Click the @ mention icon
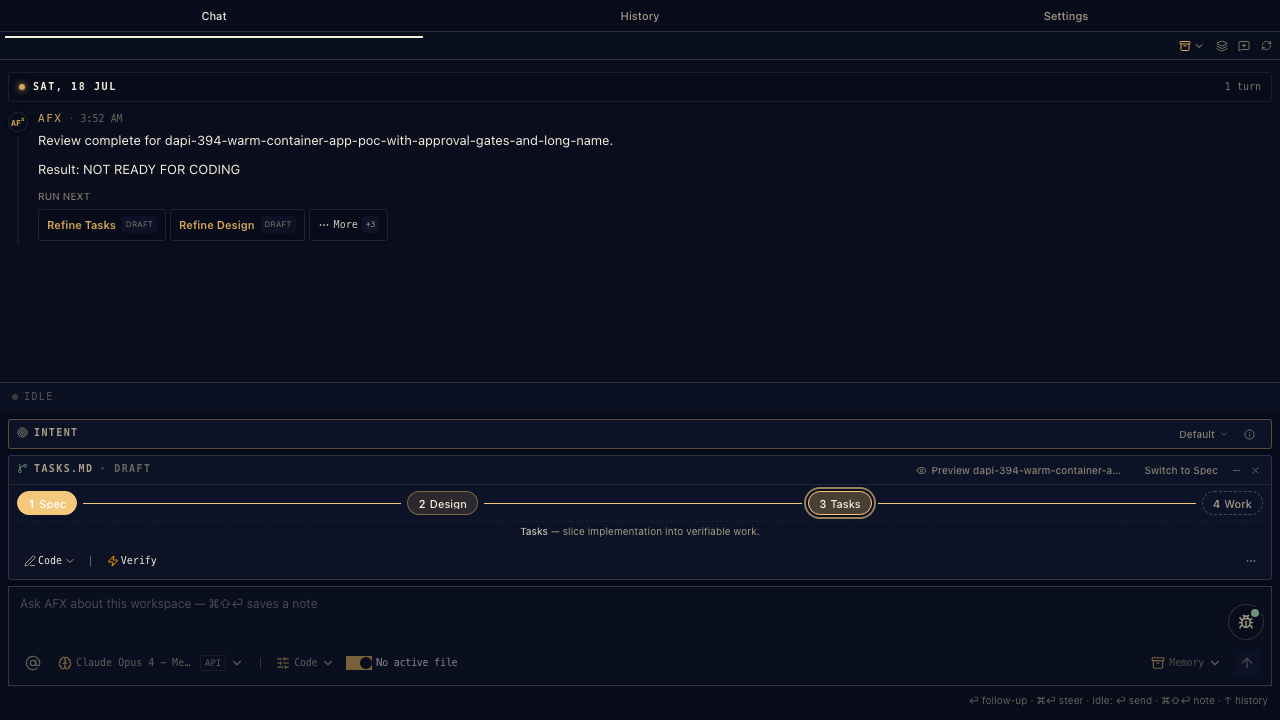 (x=33, y=662)
